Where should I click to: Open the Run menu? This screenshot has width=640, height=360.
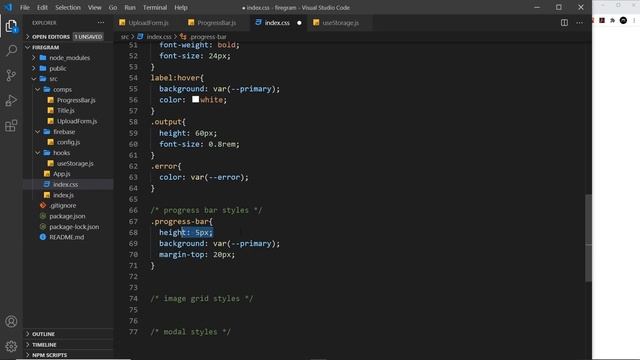pyautogui.click(x=130, y=7)
